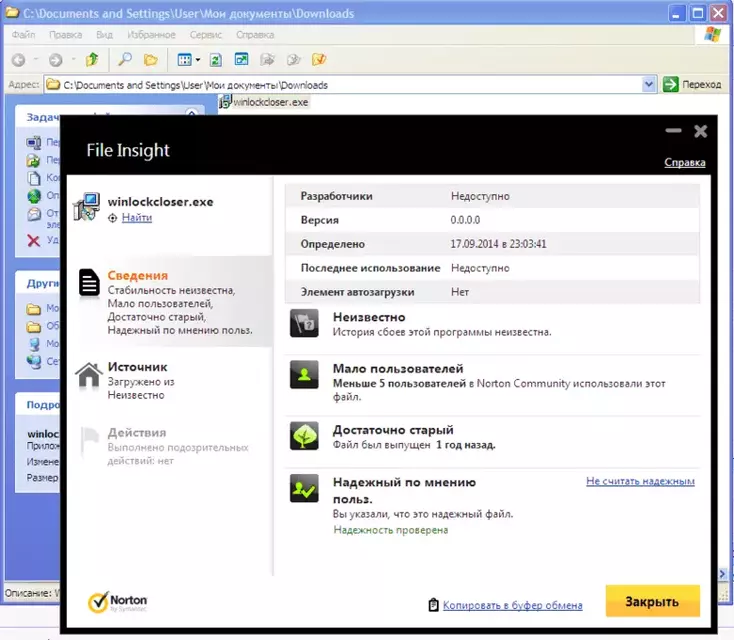
Task: Click the Не считать надежным link
Action: [640, 481]
